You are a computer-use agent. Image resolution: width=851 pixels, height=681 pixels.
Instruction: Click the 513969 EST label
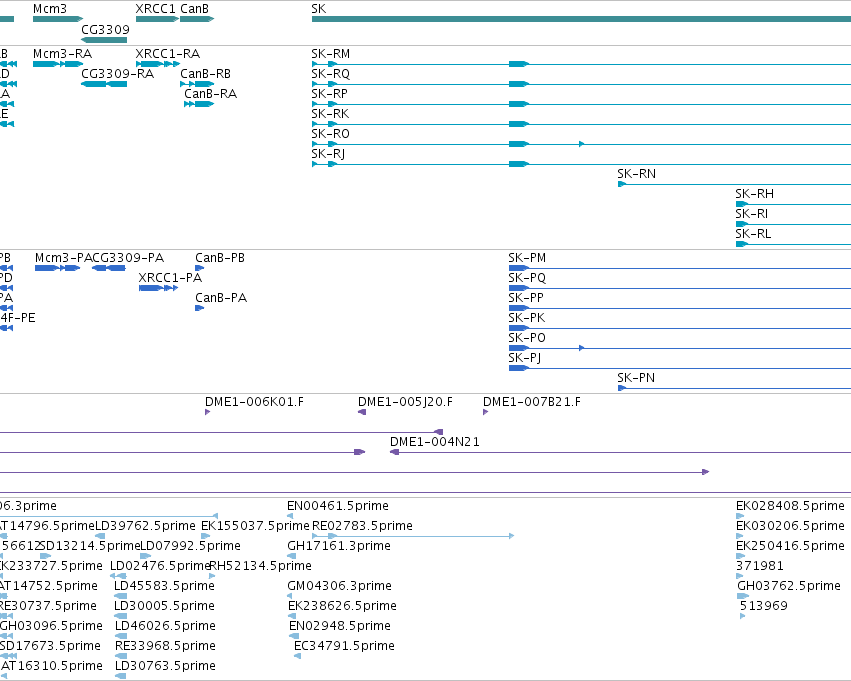[764, 606]
